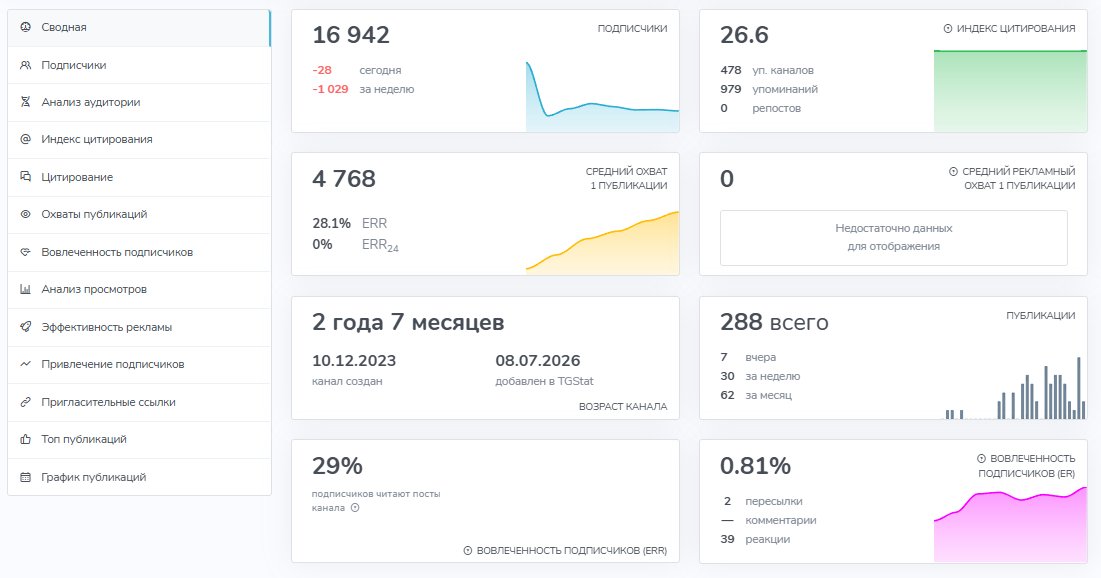Click the Сводная dashboard icon in sidebar
The height and width of the screenshot is (578, 1101).
(25, 27)
